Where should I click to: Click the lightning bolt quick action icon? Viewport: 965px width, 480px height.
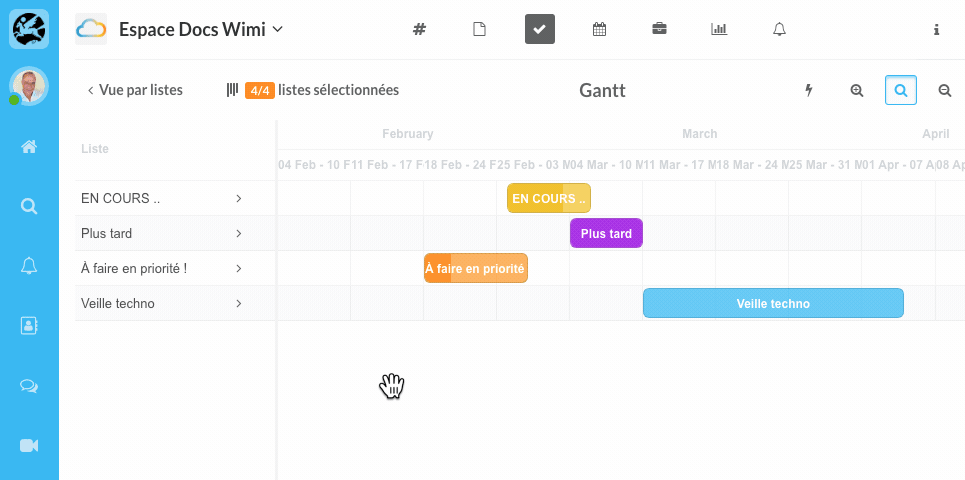(809, 90)
